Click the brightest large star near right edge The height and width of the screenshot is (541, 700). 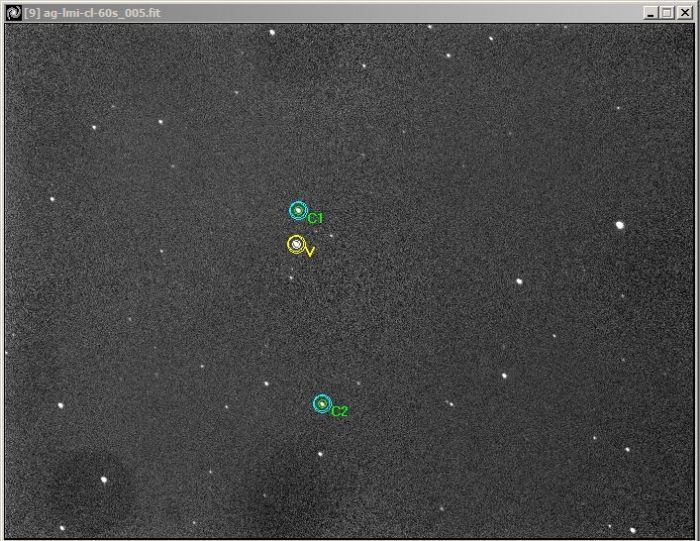(x=620, y=225)
